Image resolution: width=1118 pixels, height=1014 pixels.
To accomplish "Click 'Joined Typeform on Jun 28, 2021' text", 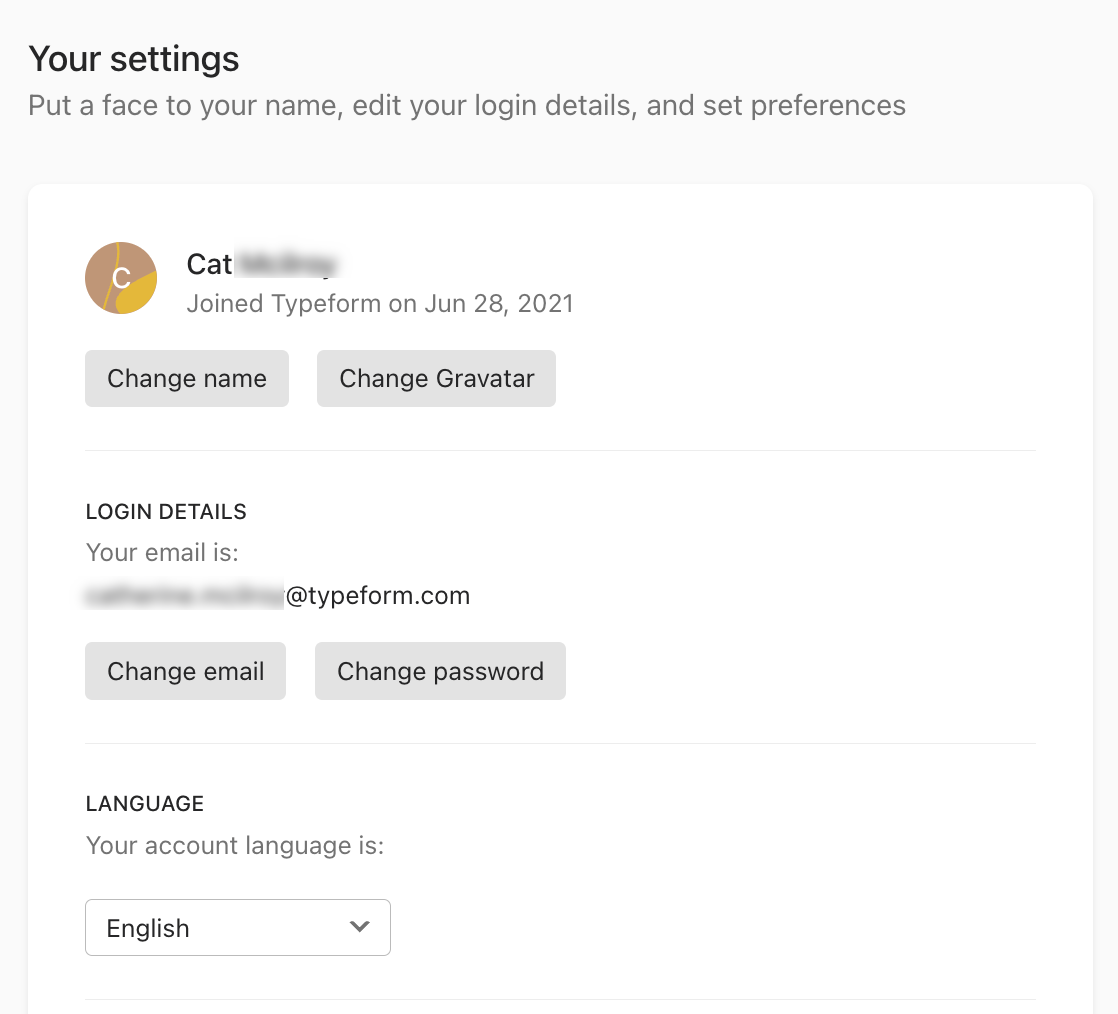I will [380, 303].
